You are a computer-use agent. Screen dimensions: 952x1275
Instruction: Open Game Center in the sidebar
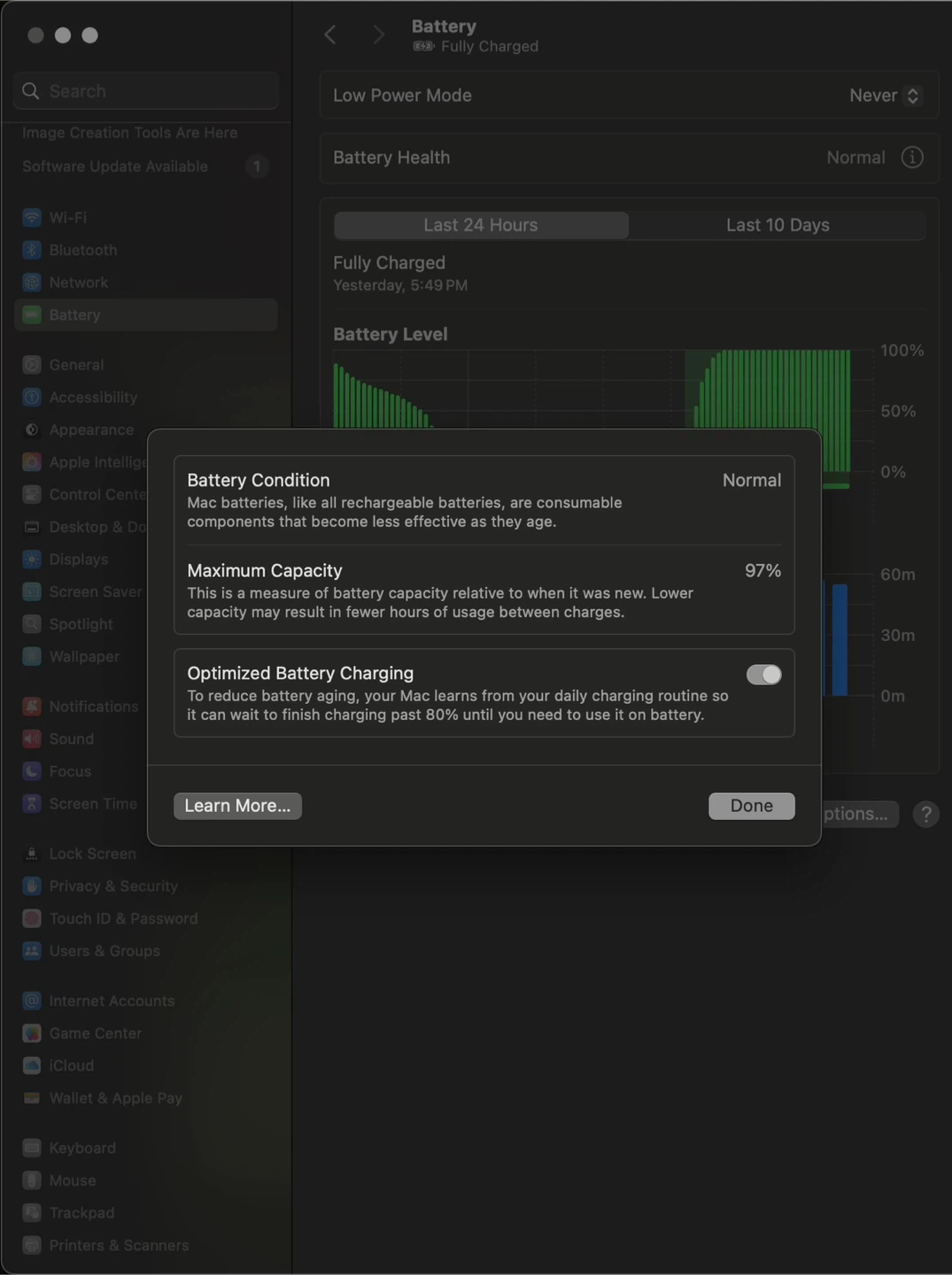click(x=146, y=1033)
